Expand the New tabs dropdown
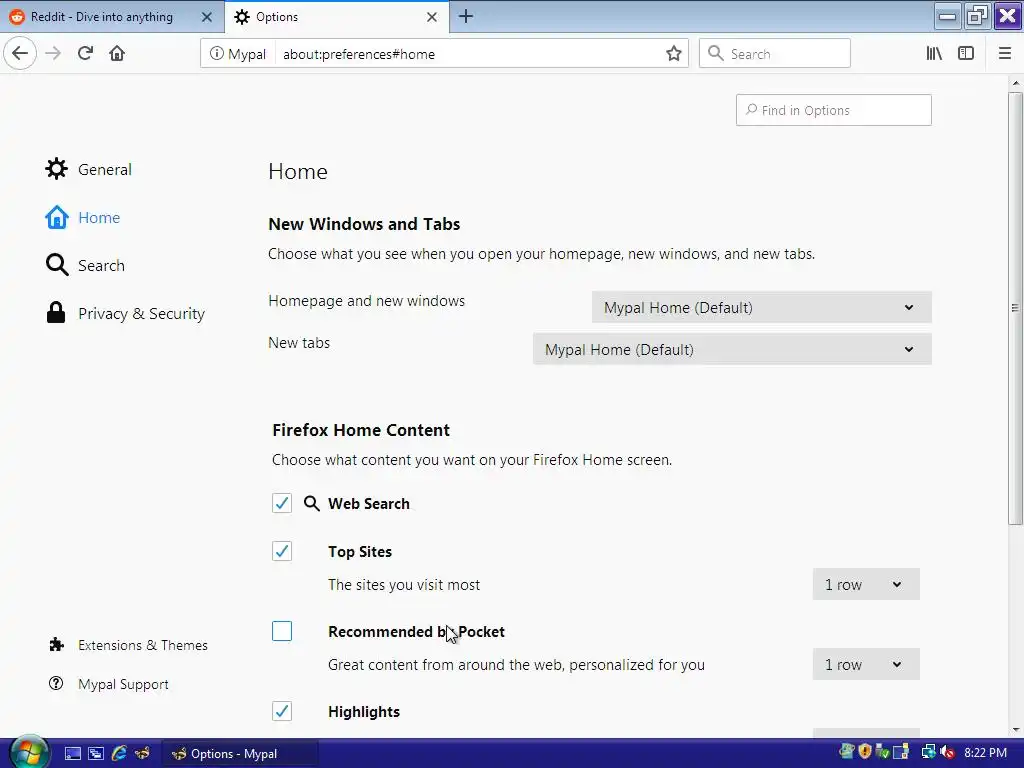1024x768 pixels. tap(732, 349)
